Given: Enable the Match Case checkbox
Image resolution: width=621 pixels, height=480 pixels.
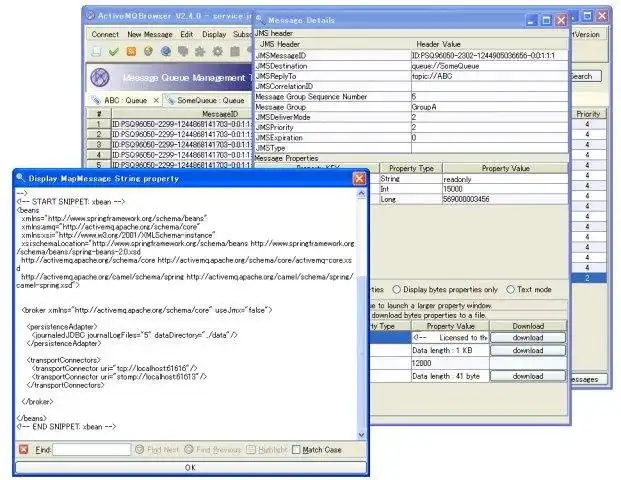Looking at the screenshot, I should coord(296,450).
